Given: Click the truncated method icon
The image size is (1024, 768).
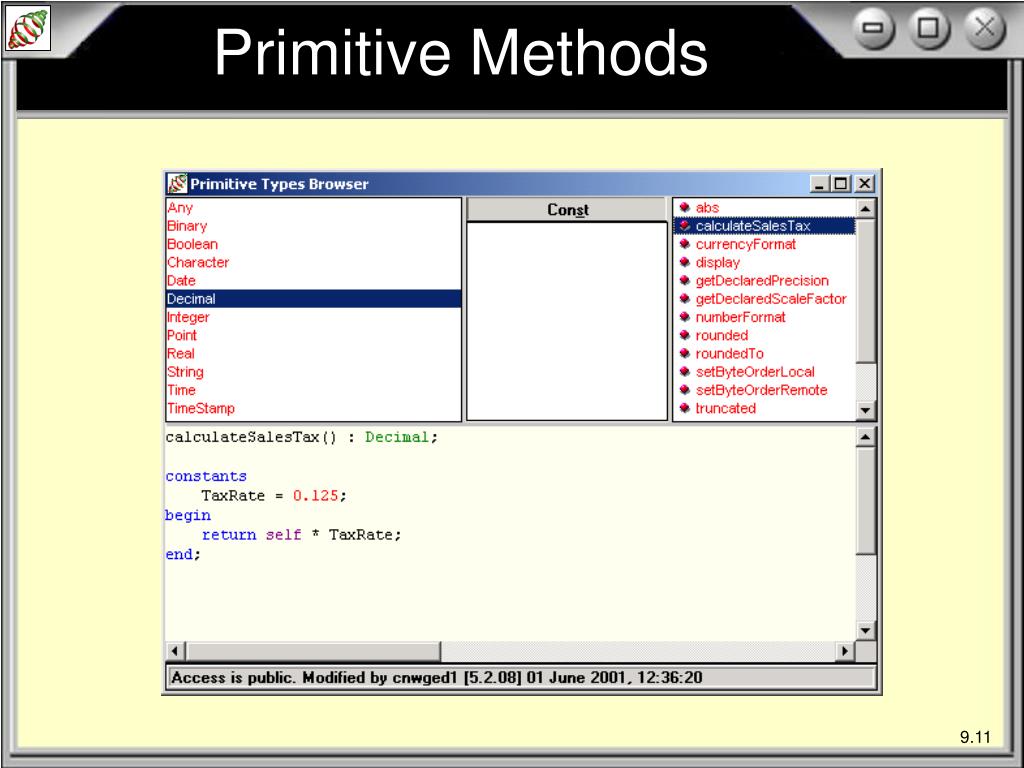Looking at the screenshot, I should 684,408.
